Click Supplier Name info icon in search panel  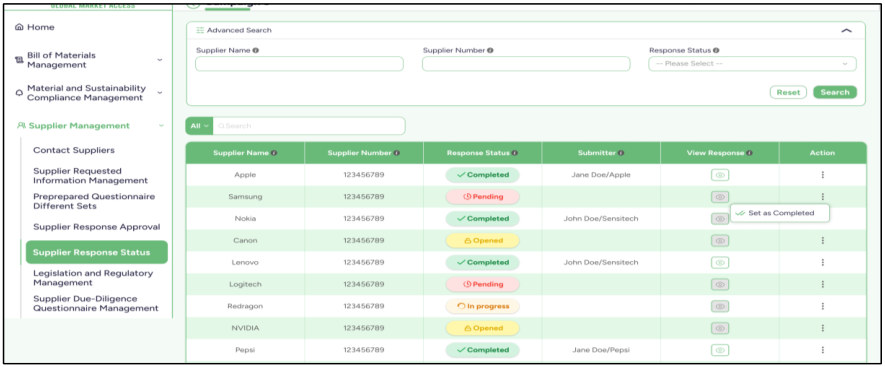256,50
